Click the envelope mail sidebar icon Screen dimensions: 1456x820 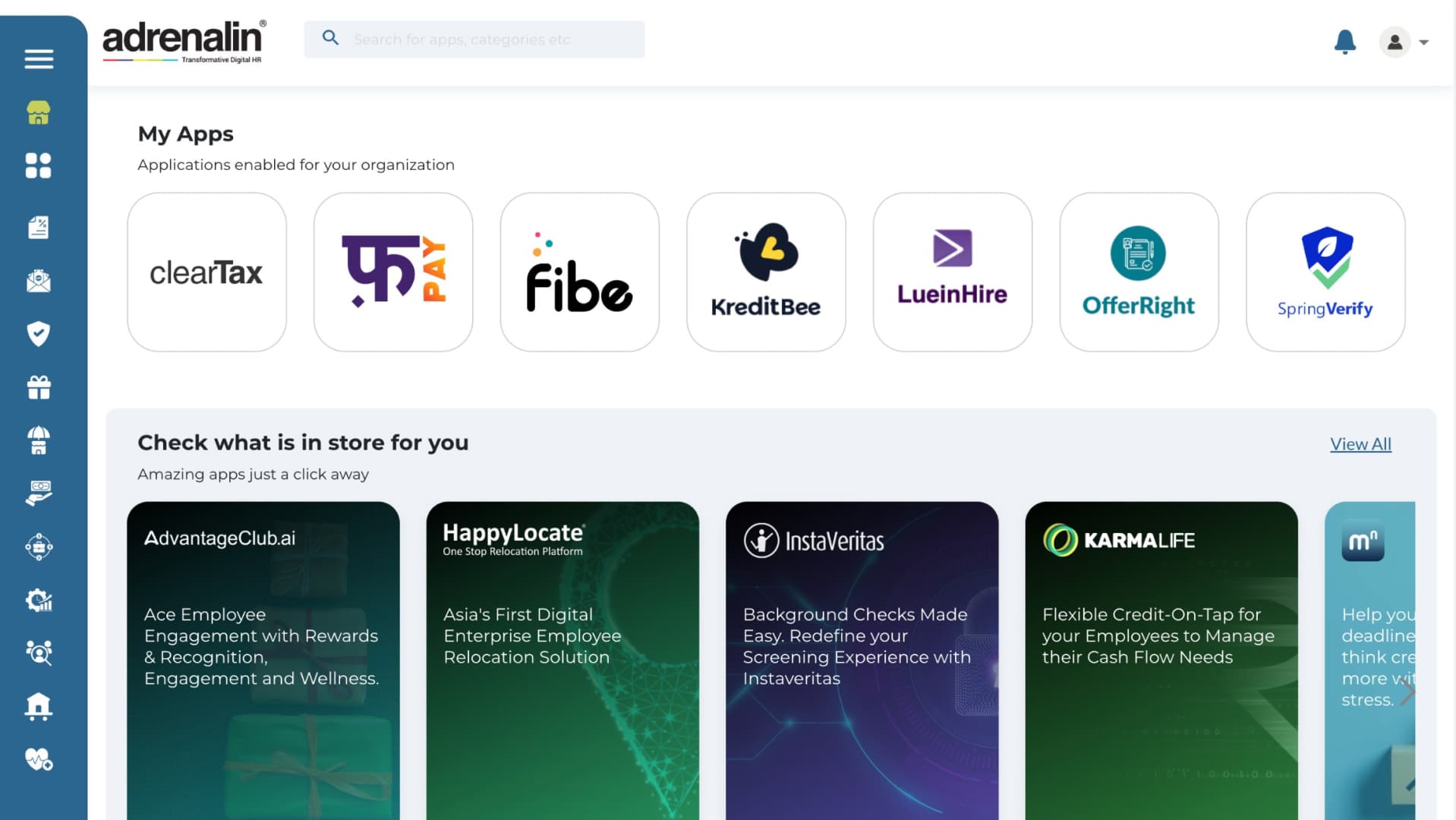tap(39, 281)
